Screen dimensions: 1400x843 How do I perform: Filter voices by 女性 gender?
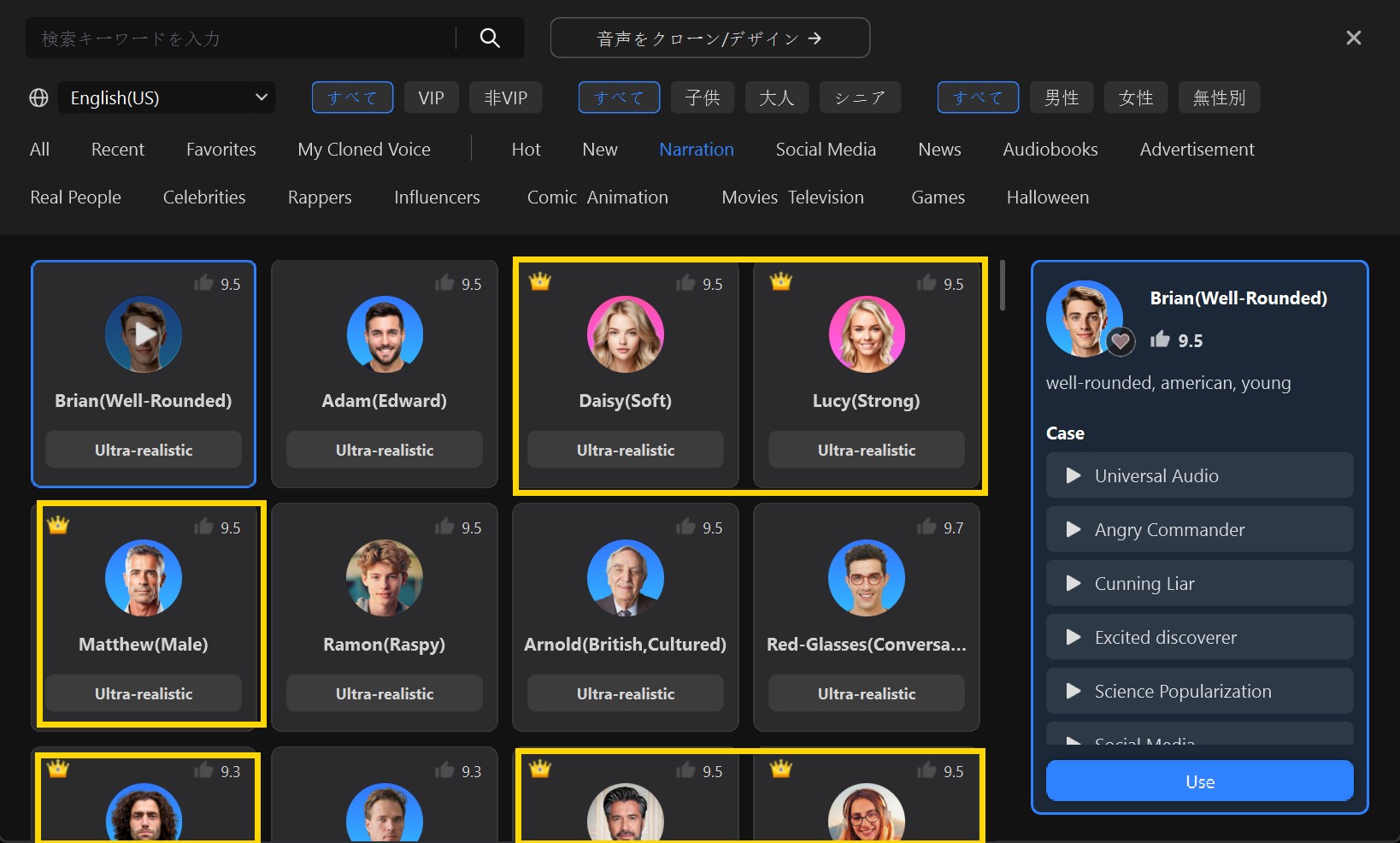click(1136, 97)
